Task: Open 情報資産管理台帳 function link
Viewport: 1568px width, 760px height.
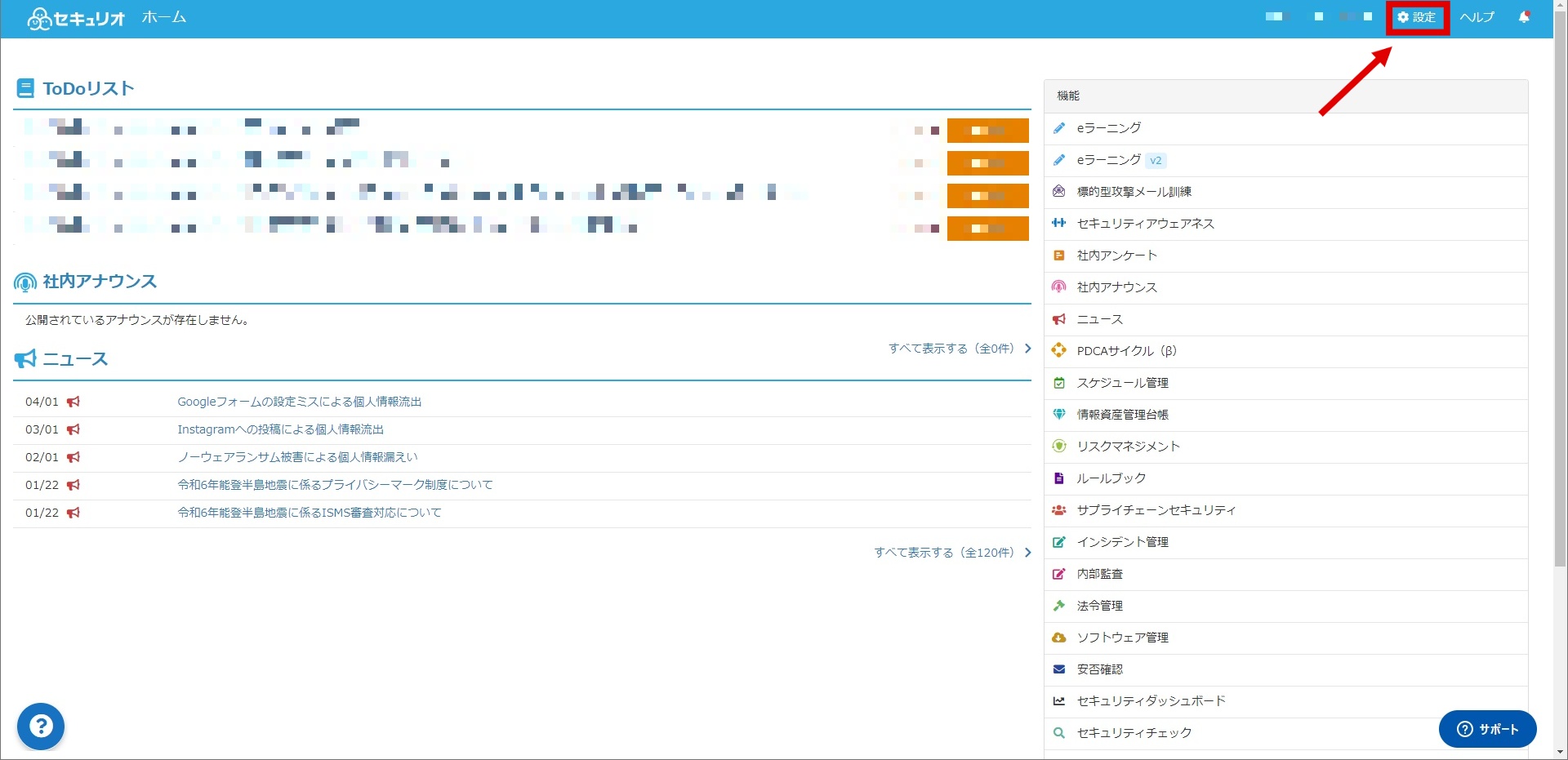Action: coord(1123,415)
